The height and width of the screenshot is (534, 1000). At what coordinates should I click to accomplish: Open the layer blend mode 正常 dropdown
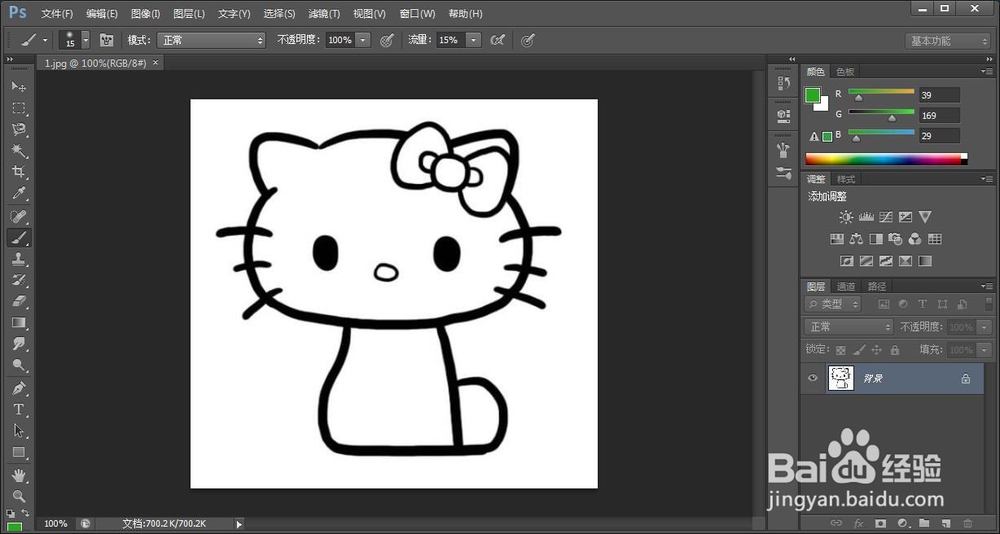pos(849,327)
